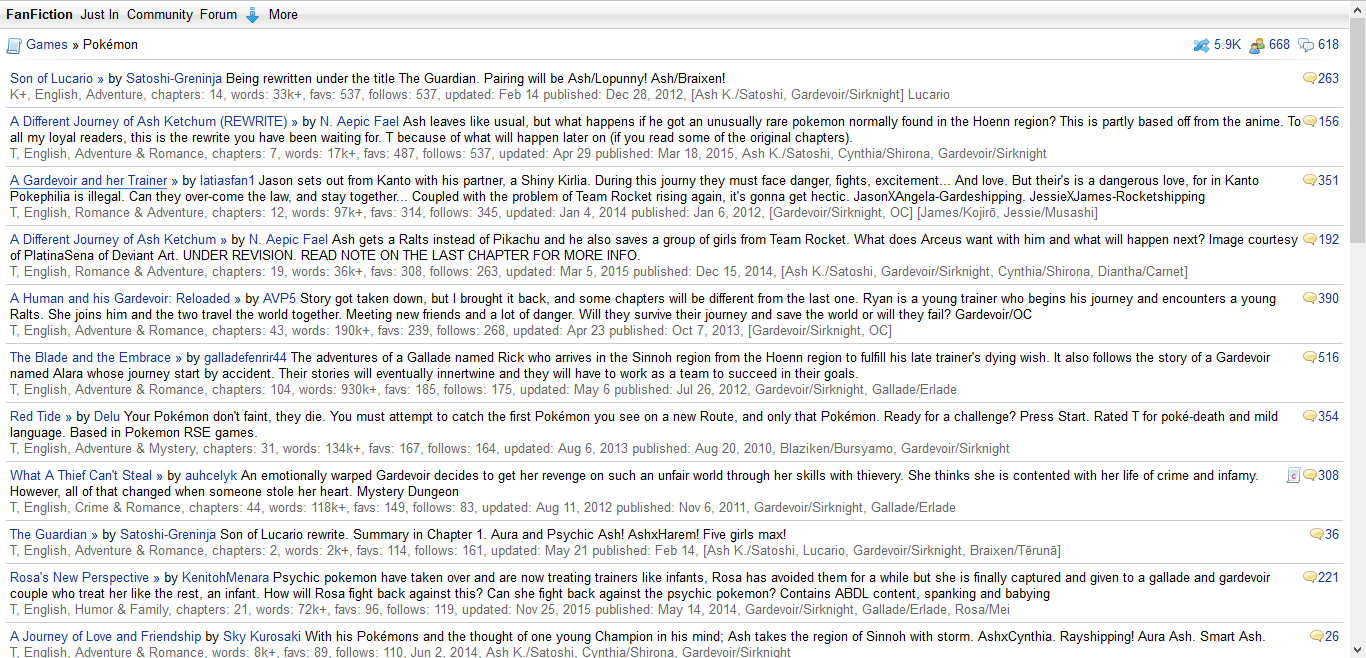View author KenitohMenara's profile
Screen dimensions: 1366x658
[x=224, y=577]
